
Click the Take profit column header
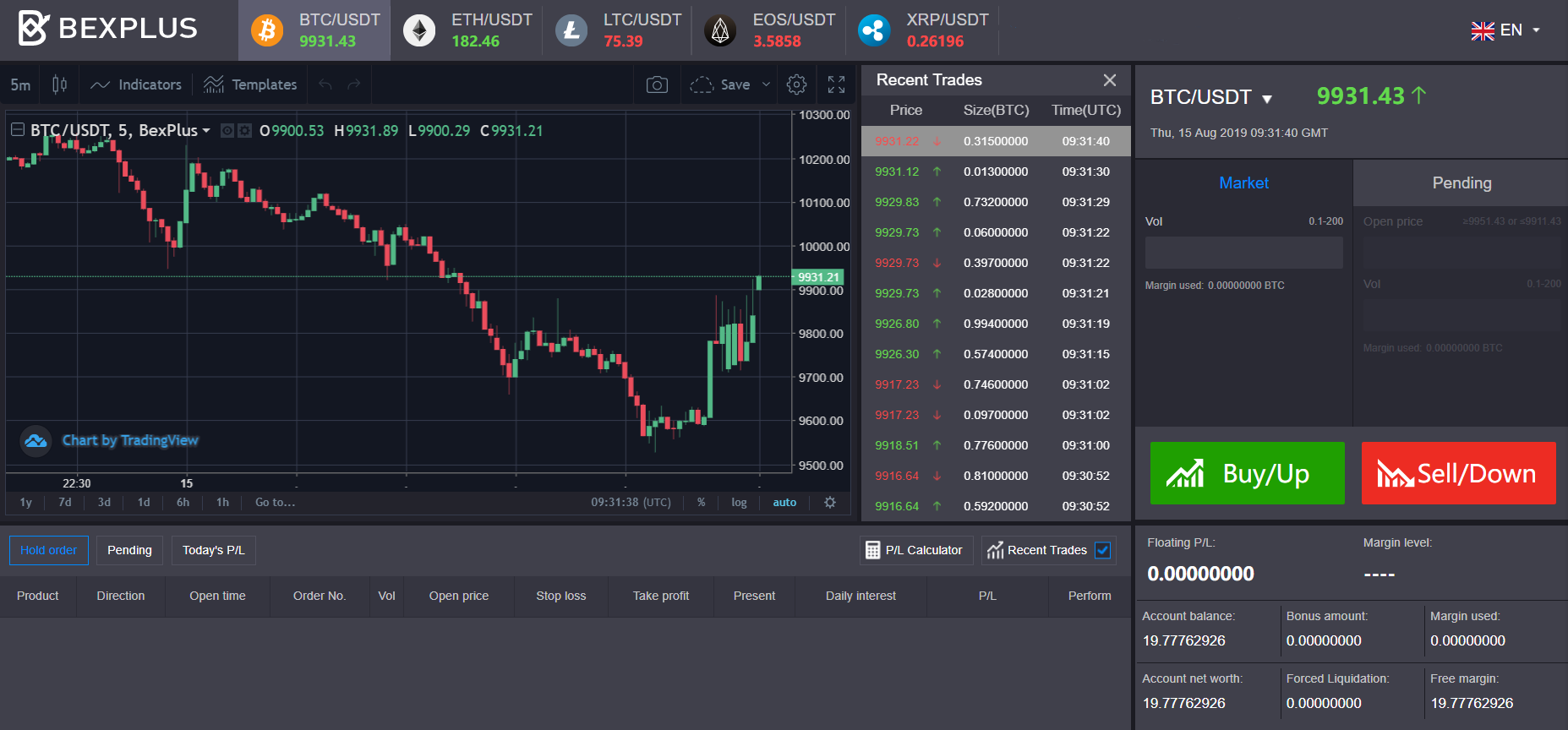coord(661,596)
